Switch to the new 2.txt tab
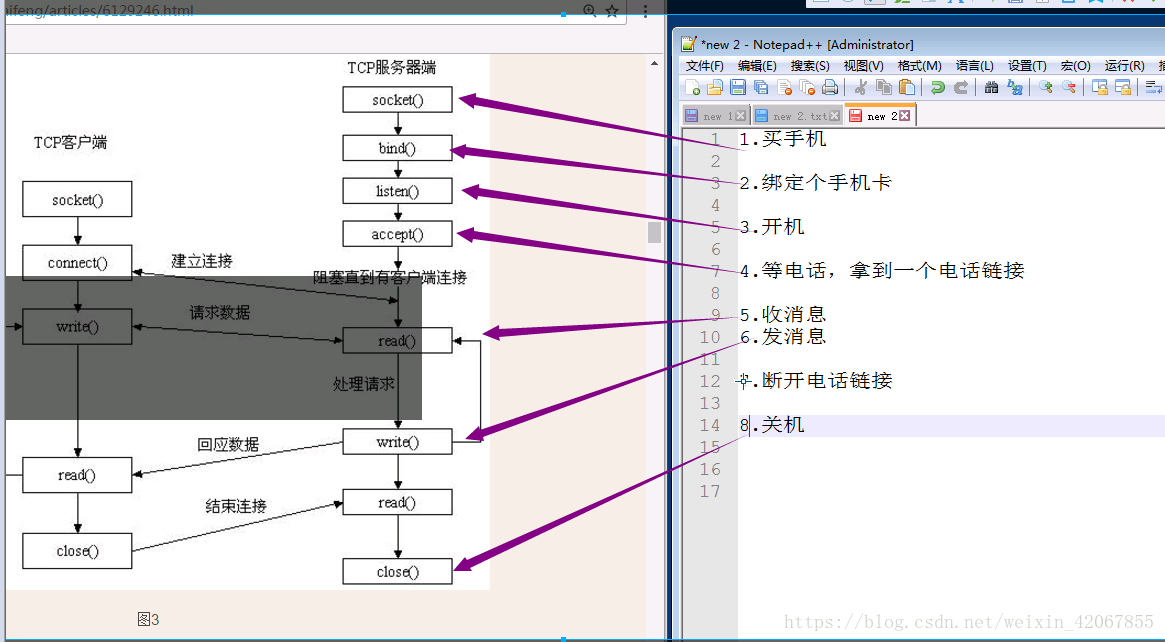This screenshot has height=642, width=1165. click(x=796, y=116)
